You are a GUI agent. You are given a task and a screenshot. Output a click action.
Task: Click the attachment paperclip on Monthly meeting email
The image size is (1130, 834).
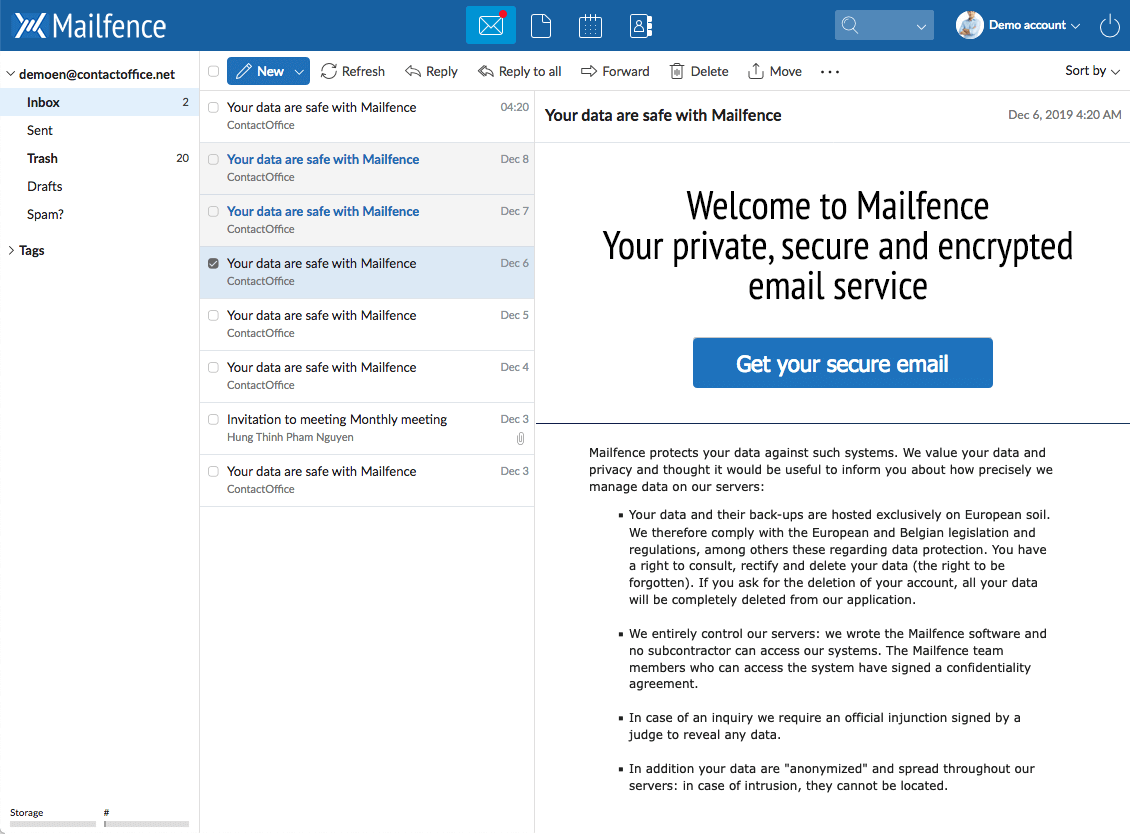pos(520,438)
